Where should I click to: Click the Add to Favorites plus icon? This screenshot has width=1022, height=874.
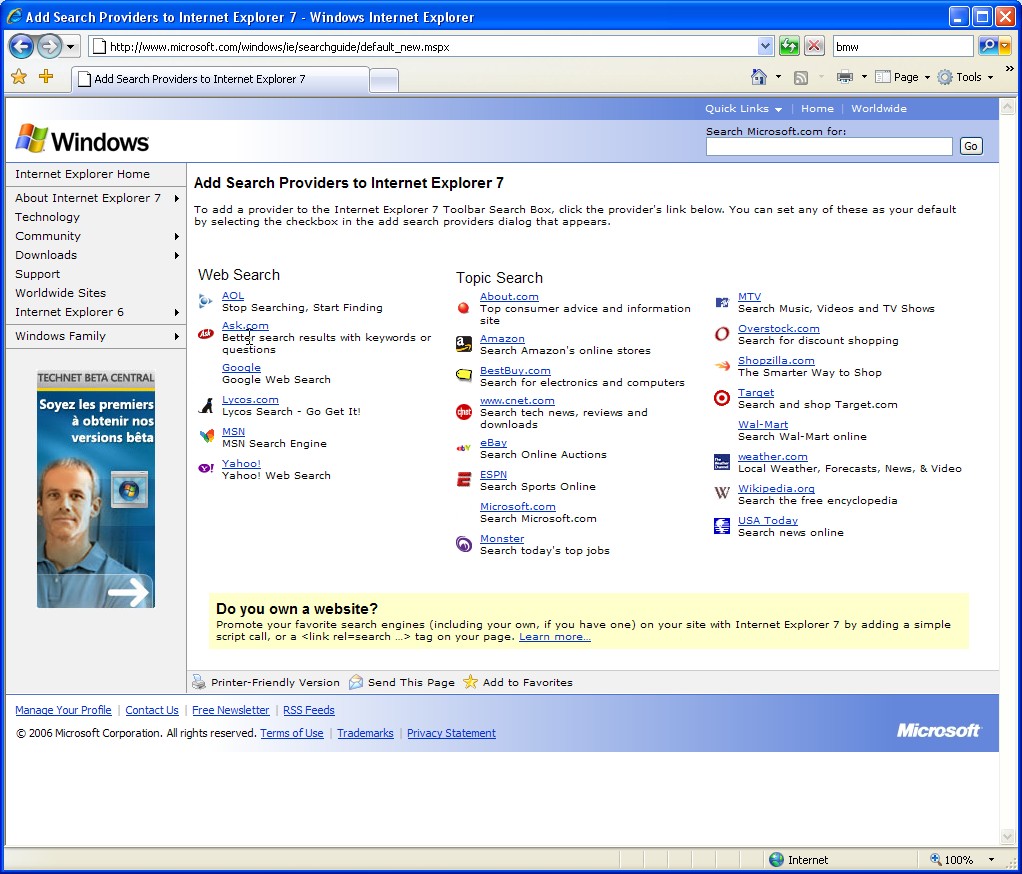[46, 77]
